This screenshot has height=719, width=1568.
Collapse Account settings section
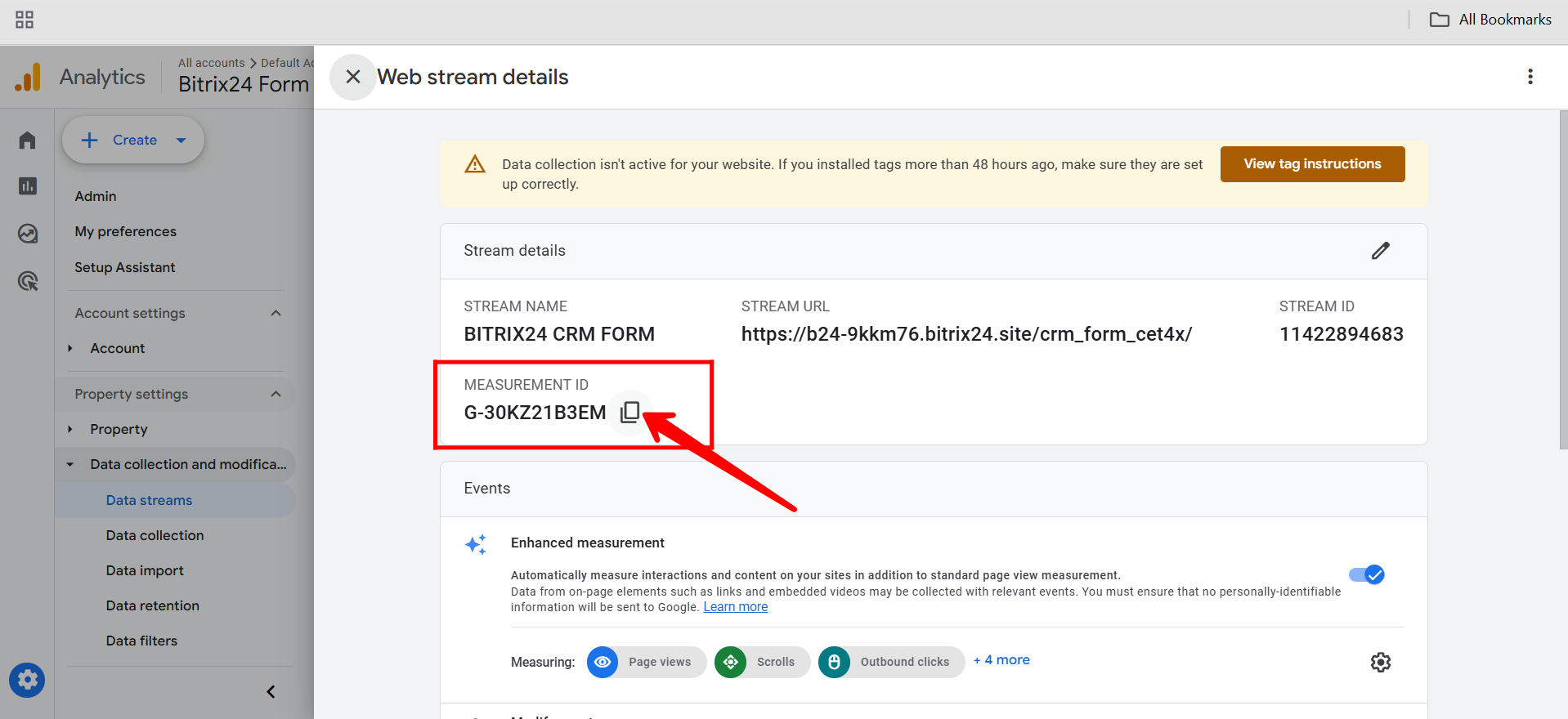(276, 314)
